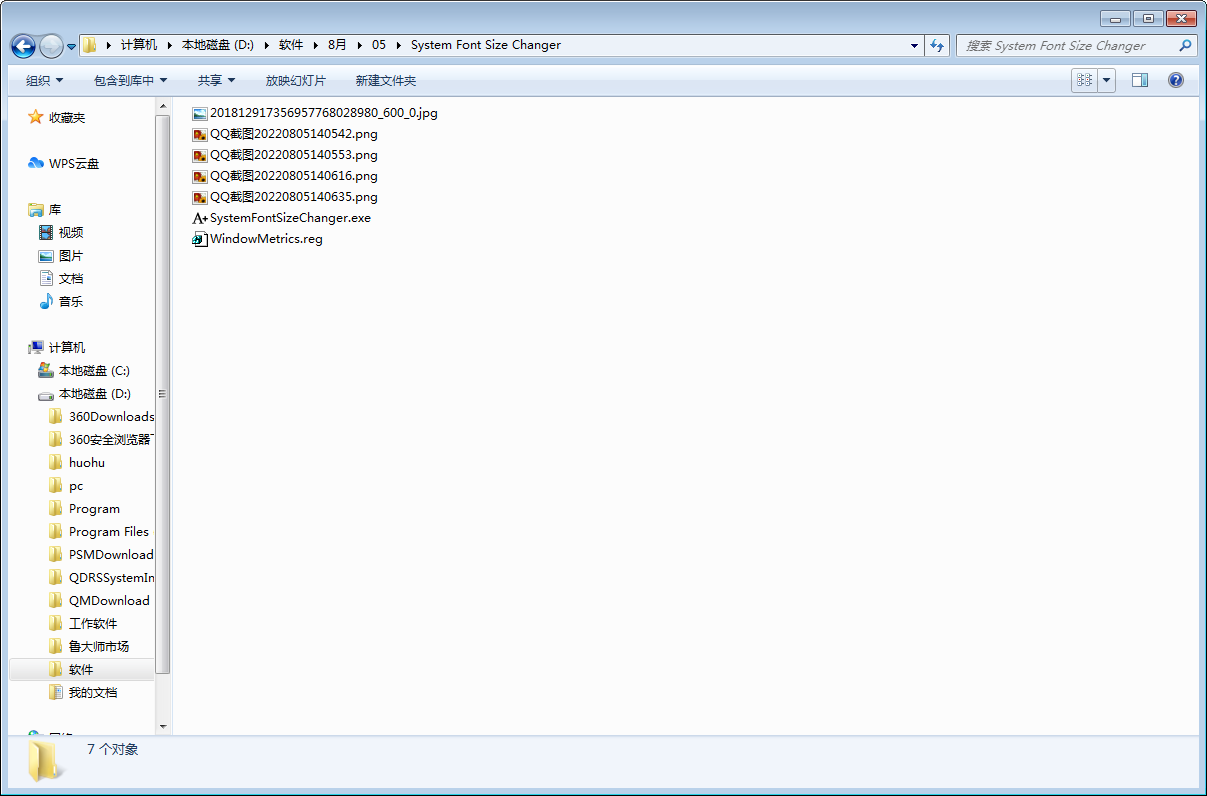
Task: Select the WindowMetrics.reg registry file
Action: pyautogui.click(x=265, y=239)
